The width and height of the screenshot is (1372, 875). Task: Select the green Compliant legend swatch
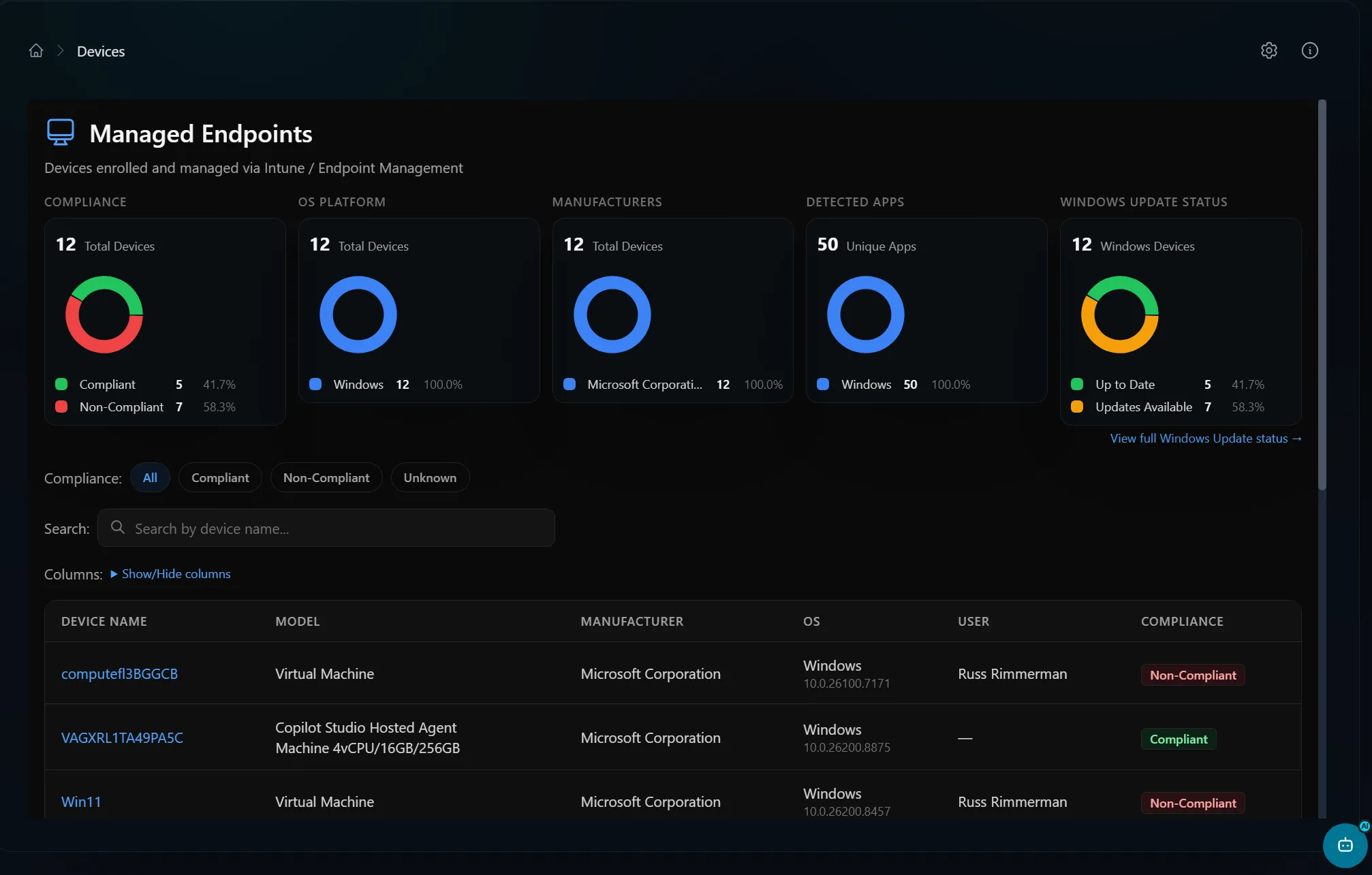pyautogui.click(x=61, y=384)
